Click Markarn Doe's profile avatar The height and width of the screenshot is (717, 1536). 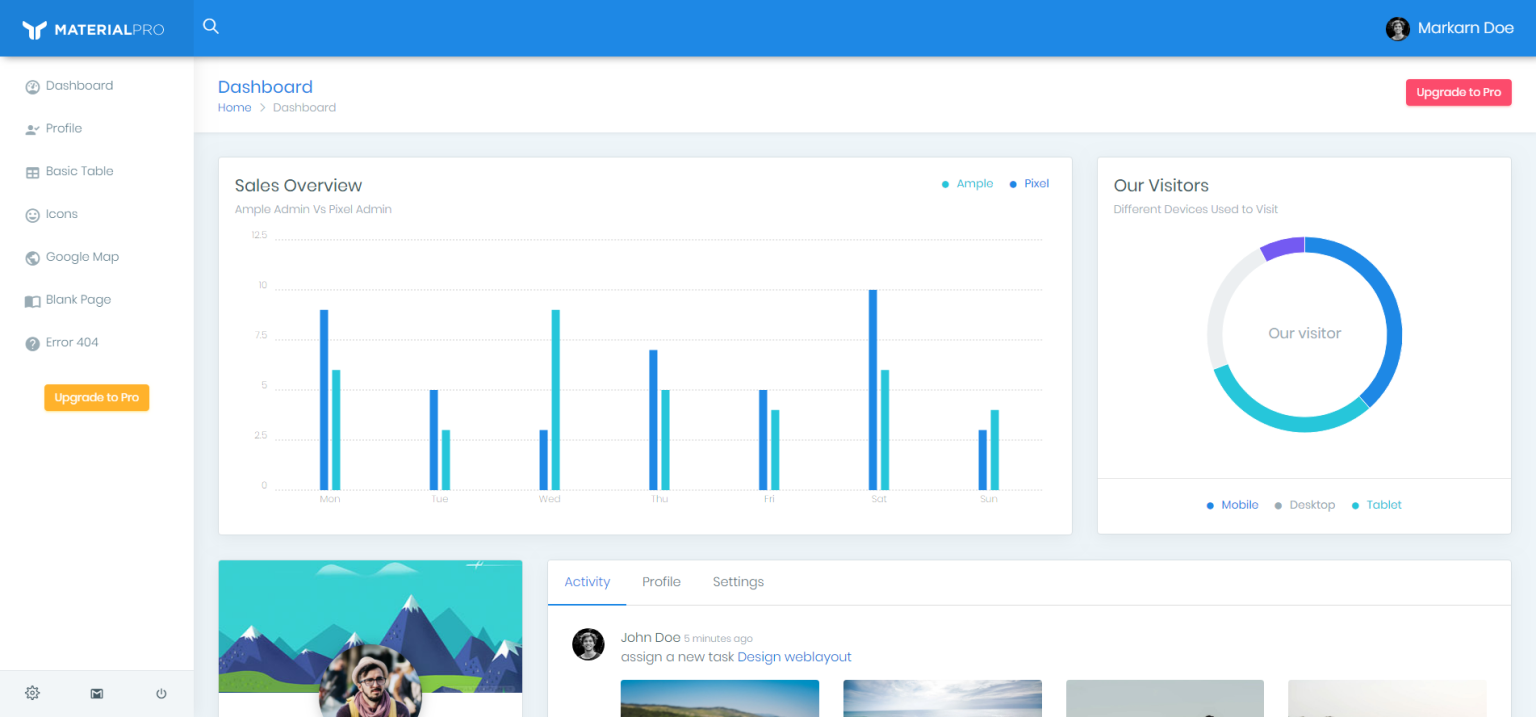click(x=1397, y=28)
